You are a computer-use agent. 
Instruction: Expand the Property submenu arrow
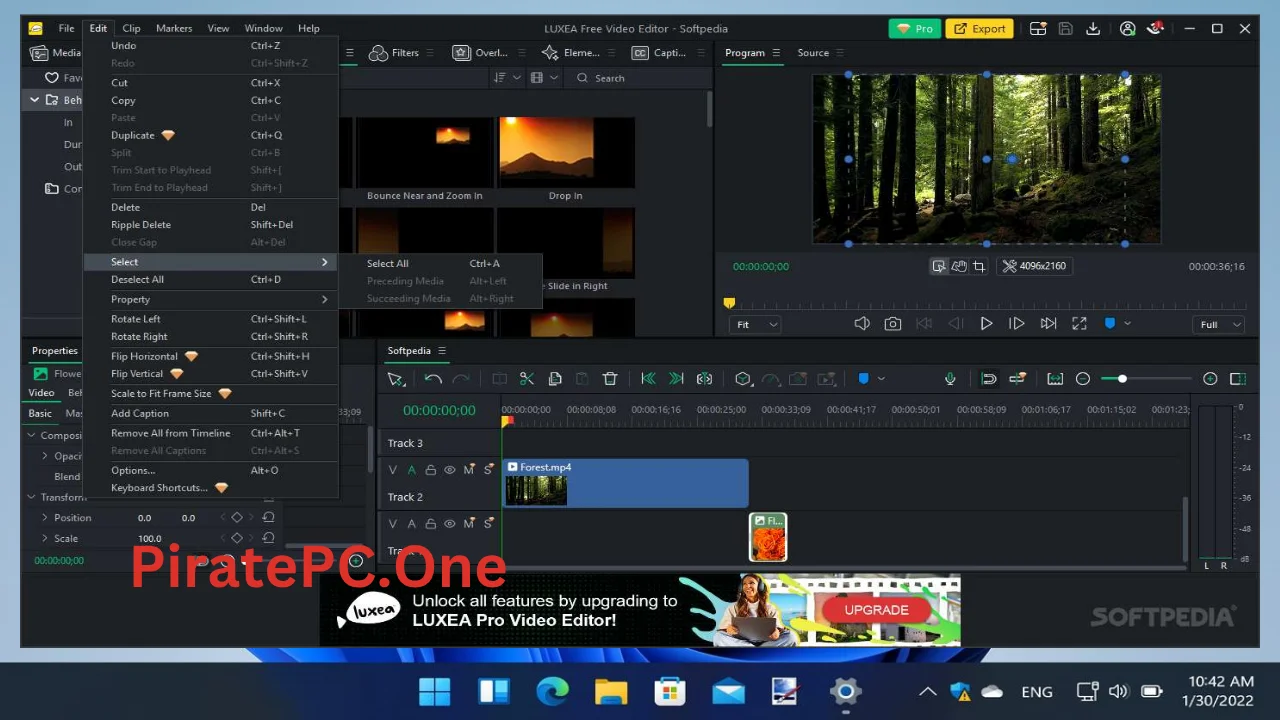(324, 299)
